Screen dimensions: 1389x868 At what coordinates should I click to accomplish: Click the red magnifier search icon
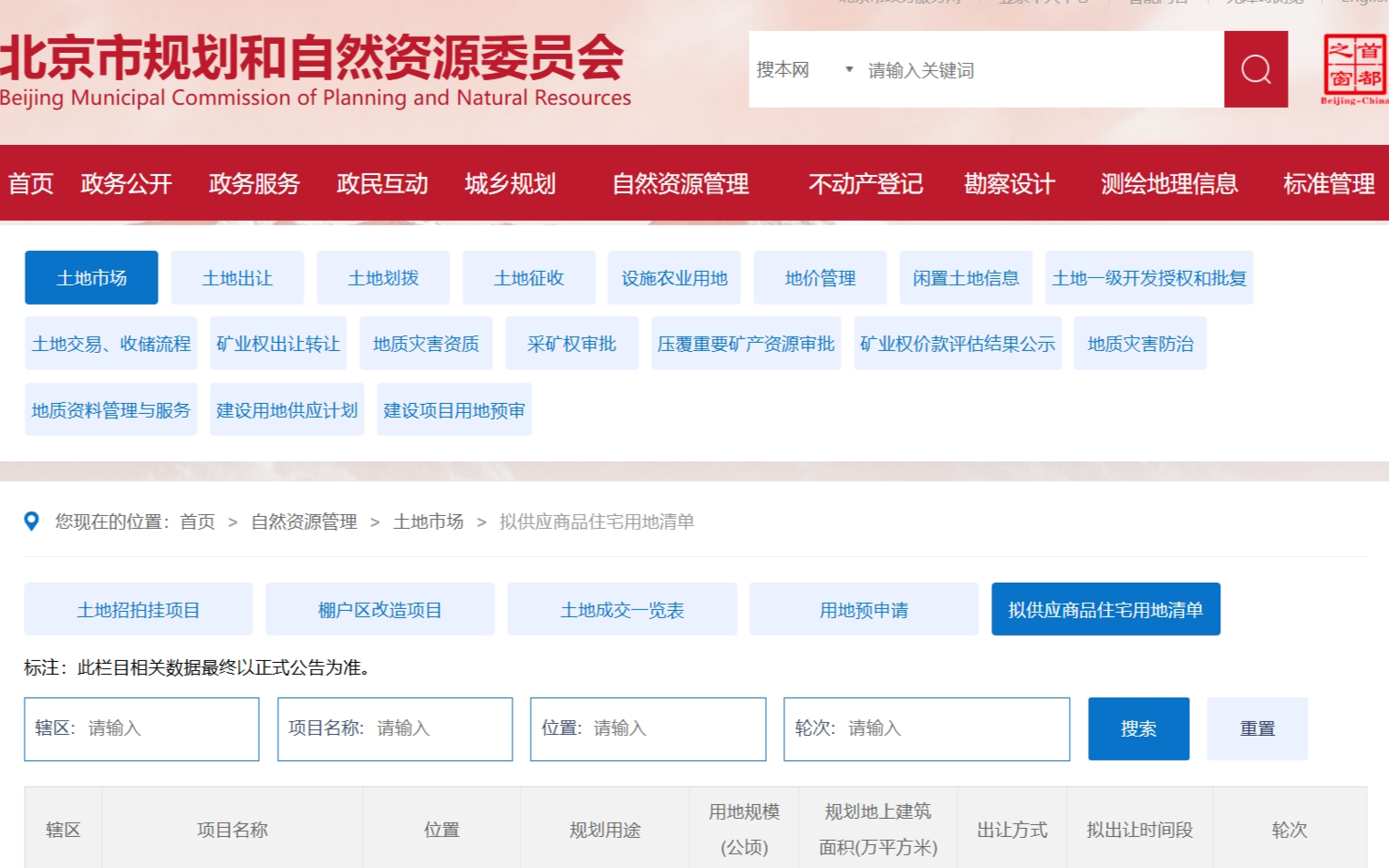pyautogui.click(x=1255, y=69)
